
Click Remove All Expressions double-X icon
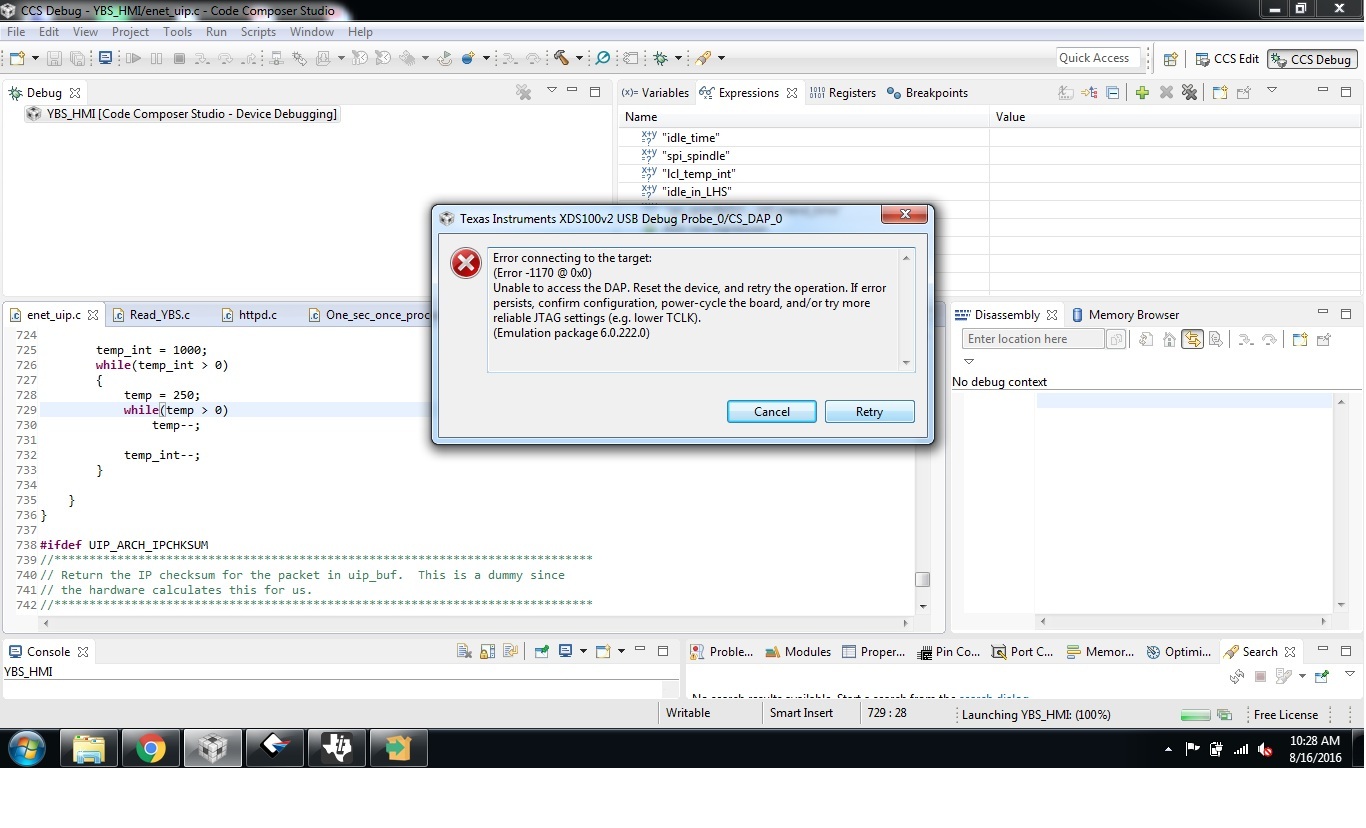pyautogui.click(x=1189, y=92)
